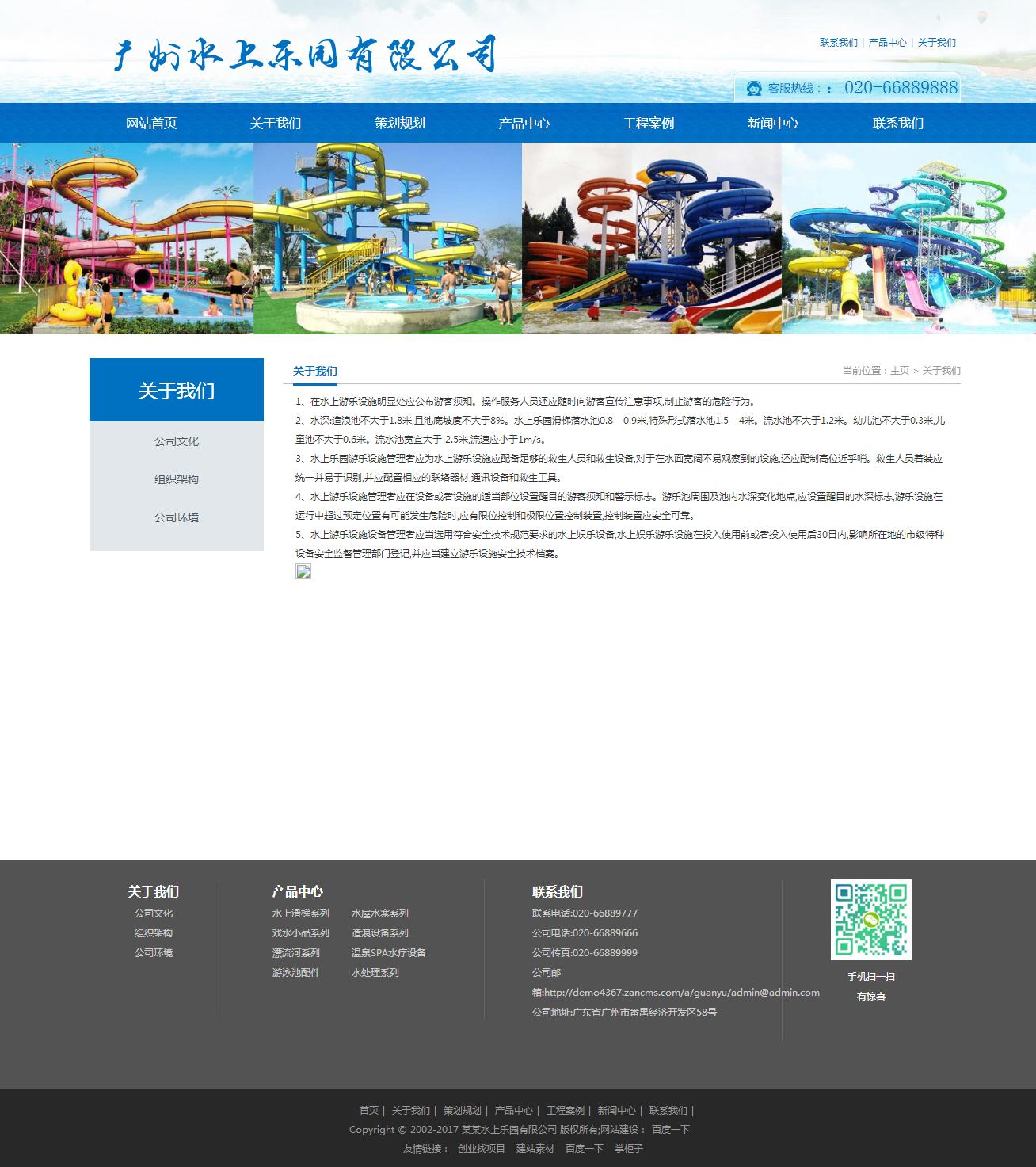Viewport: 1036px width, 1167px height.
Task: Click the blue spiral slides banner image
Action: coord(652,238)
